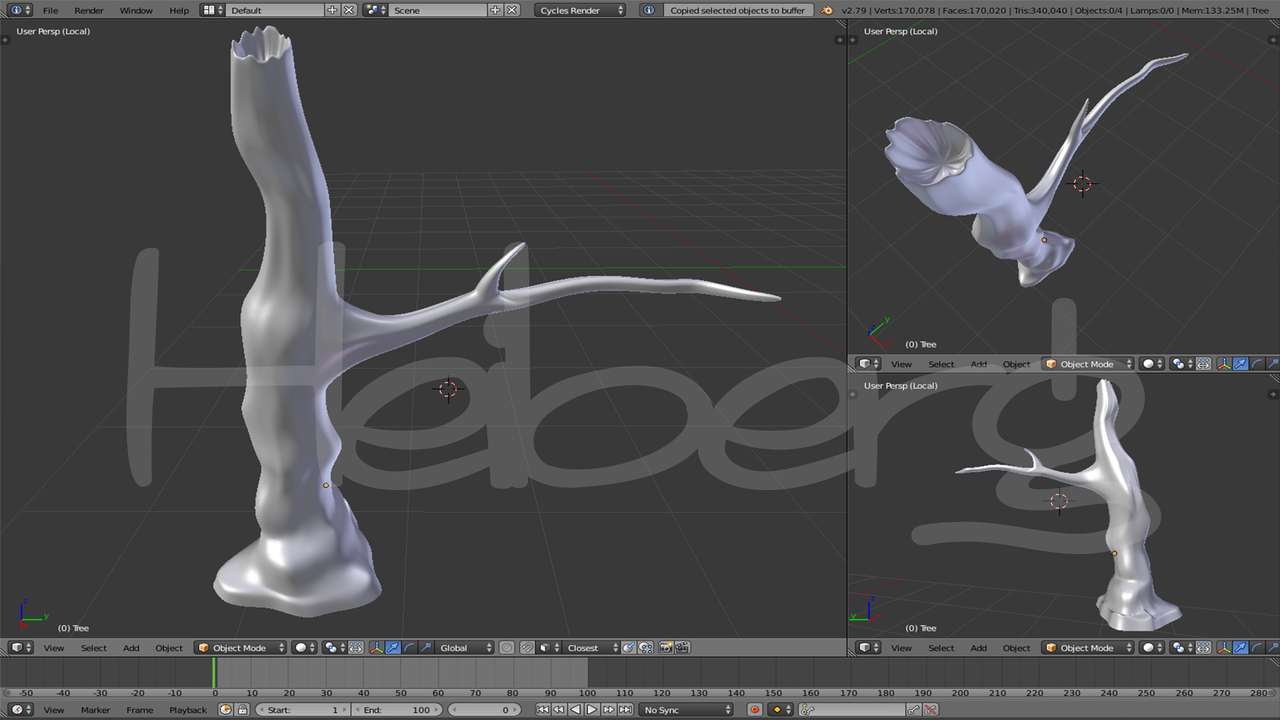Toggle align rotation with snapping target
This screenshot has height=720, width=1280.
629,648
